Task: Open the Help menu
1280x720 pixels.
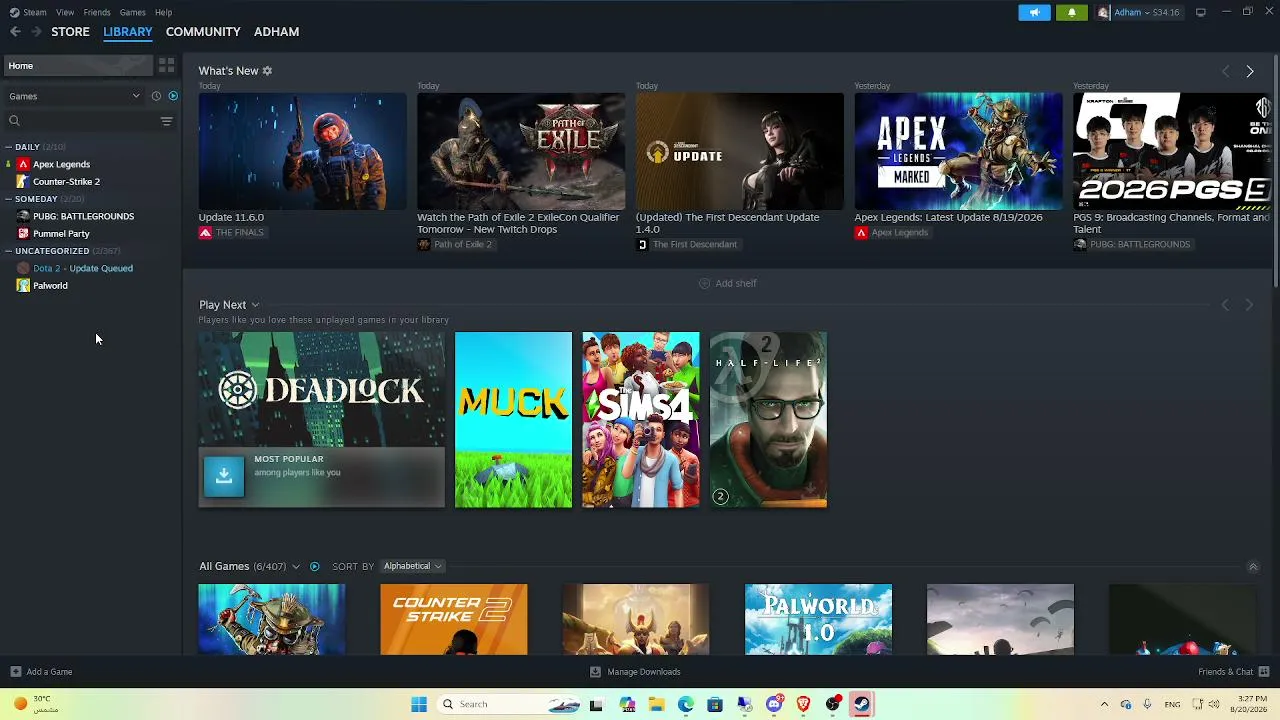Action: 163,12
